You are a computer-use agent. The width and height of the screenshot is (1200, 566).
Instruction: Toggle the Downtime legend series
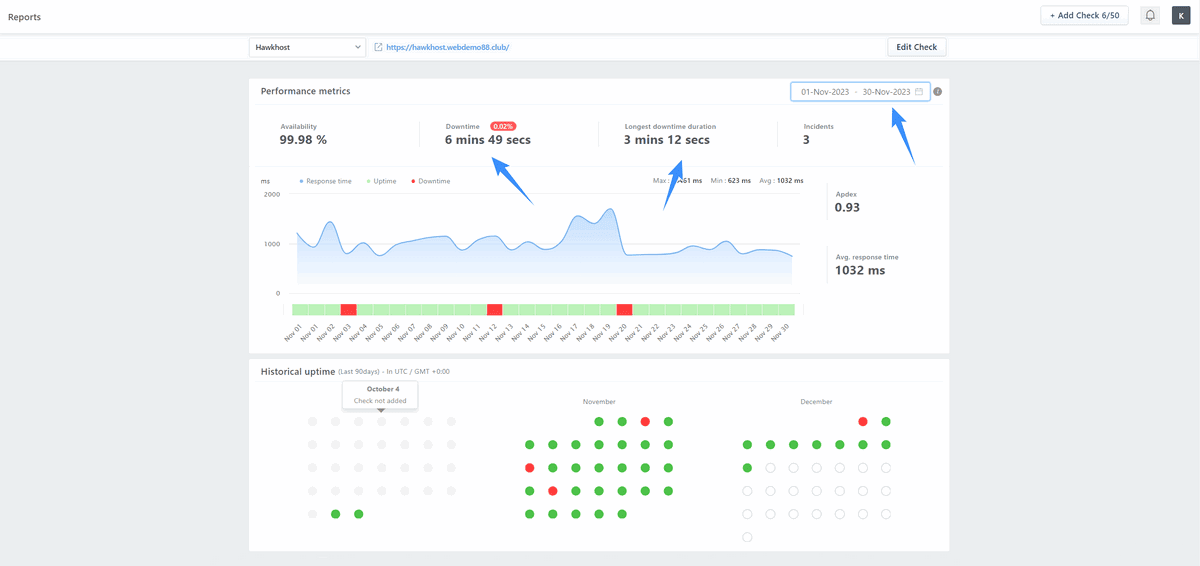coord(431,181)
